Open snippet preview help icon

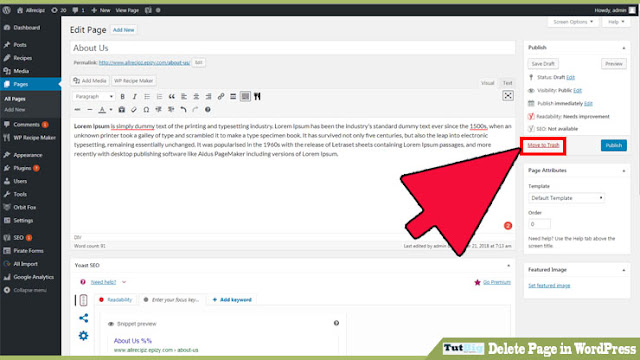point(336,323)
